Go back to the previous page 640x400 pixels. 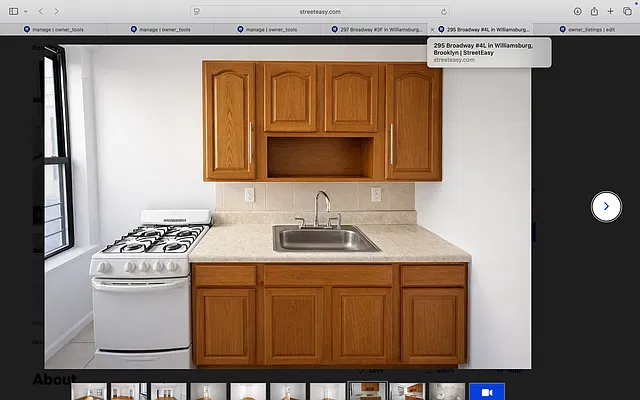(41, 11)
